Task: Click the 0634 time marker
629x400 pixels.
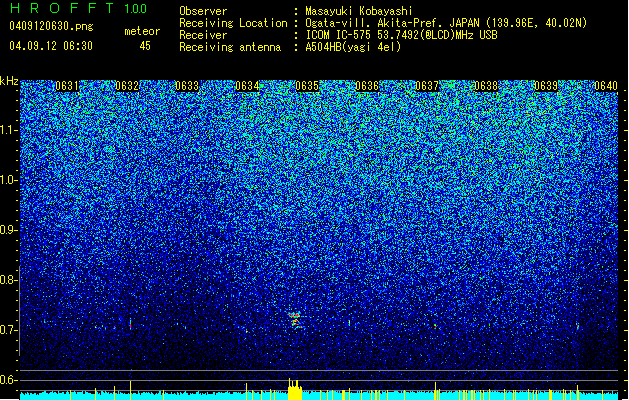Action: [247, 86]
